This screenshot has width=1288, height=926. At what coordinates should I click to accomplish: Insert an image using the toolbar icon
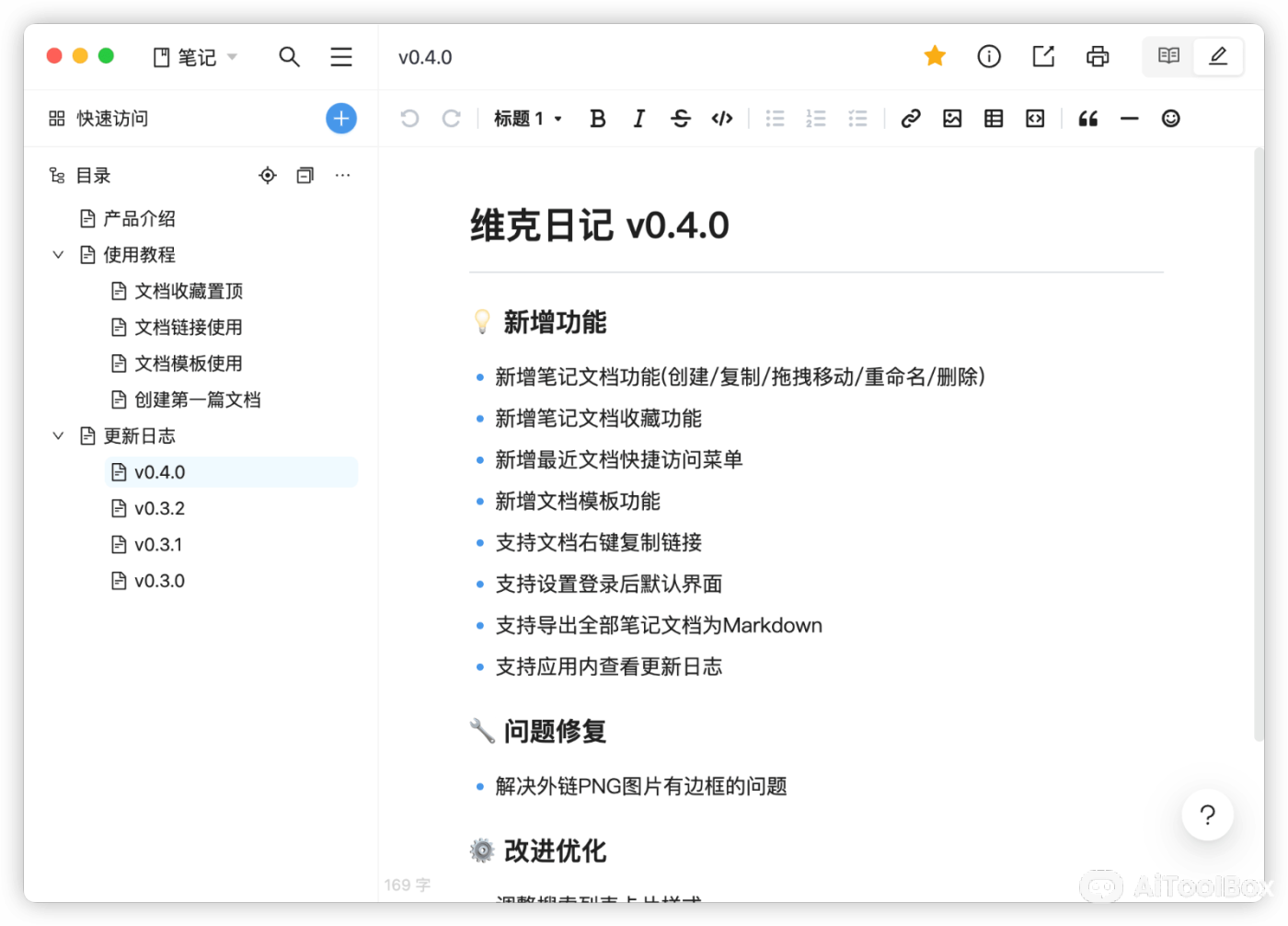point(952,118)
